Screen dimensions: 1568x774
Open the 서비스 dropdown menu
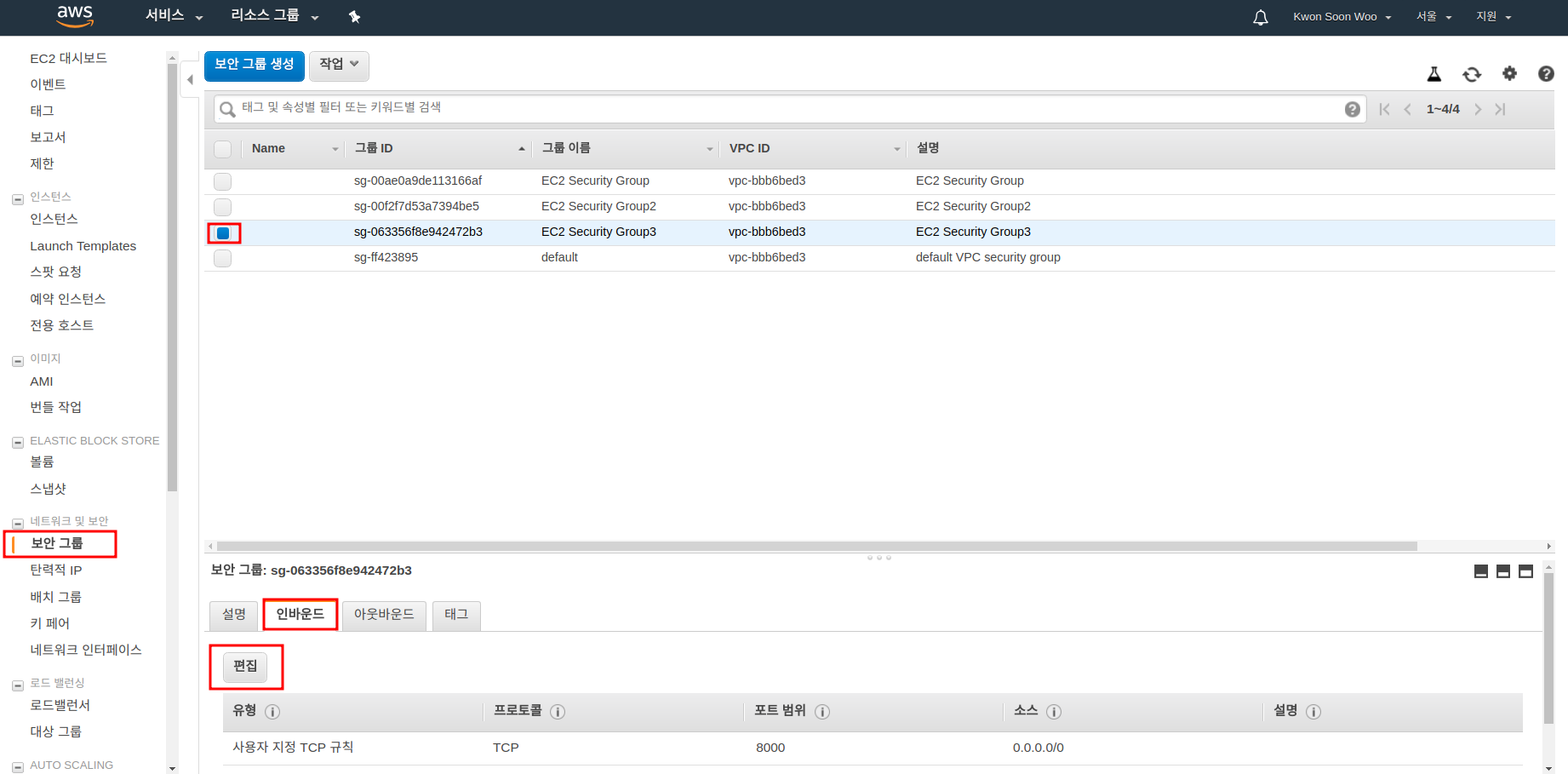174,16
